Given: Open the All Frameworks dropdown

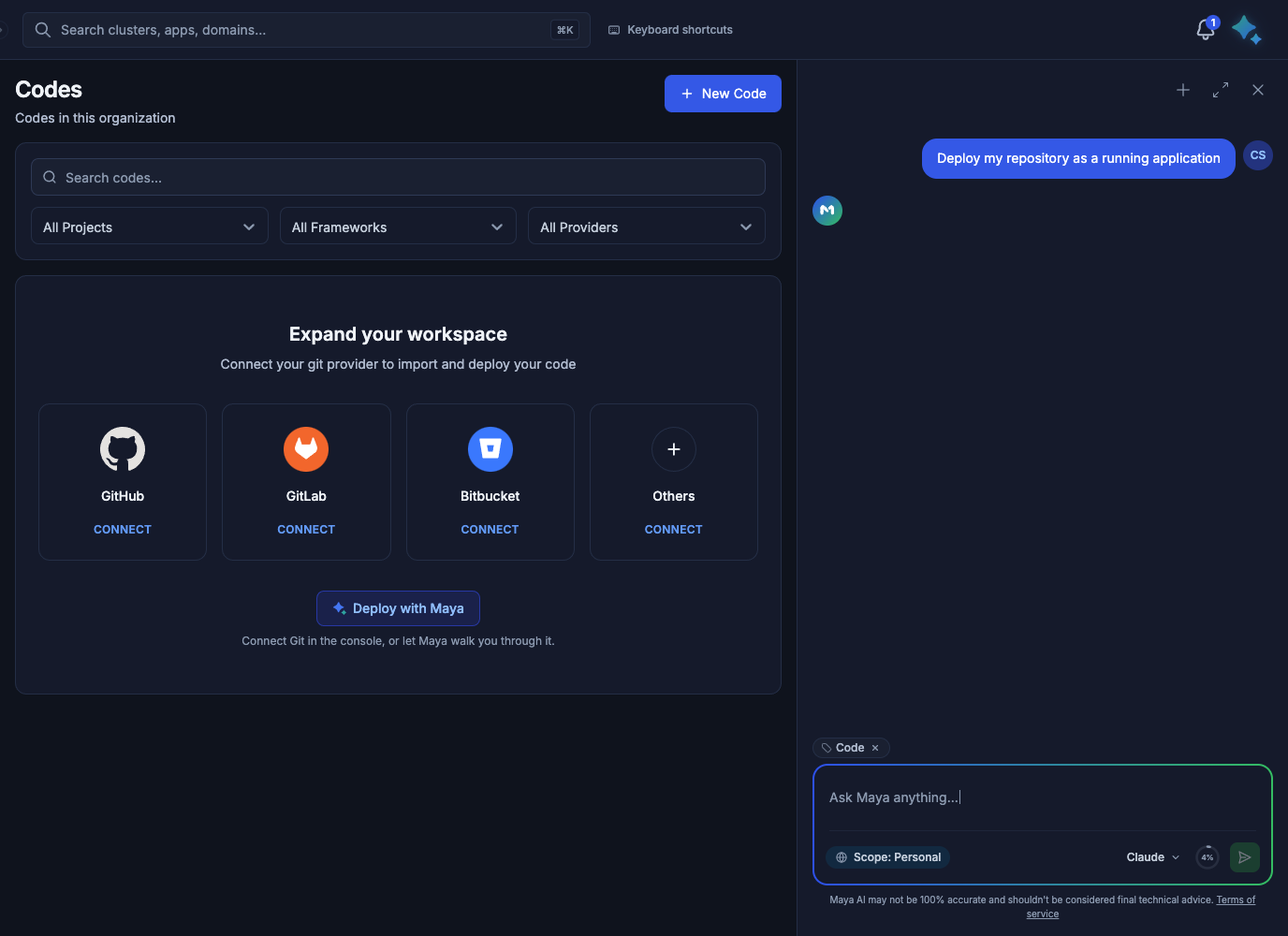Looking at the screenshot, I should tap(398, 227).
